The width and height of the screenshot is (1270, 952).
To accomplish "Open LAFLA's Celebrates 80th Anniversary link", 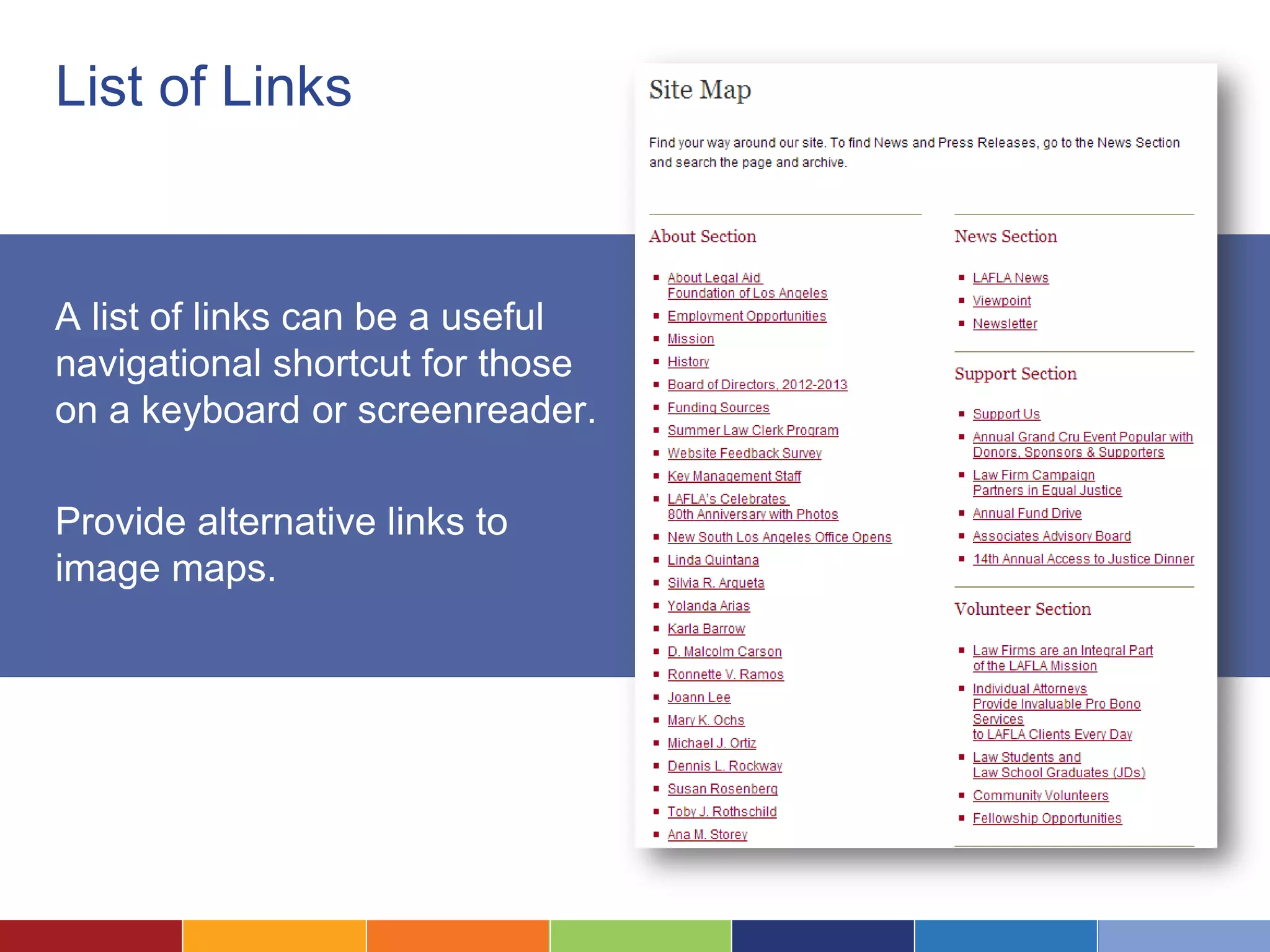I will (753, 507).
